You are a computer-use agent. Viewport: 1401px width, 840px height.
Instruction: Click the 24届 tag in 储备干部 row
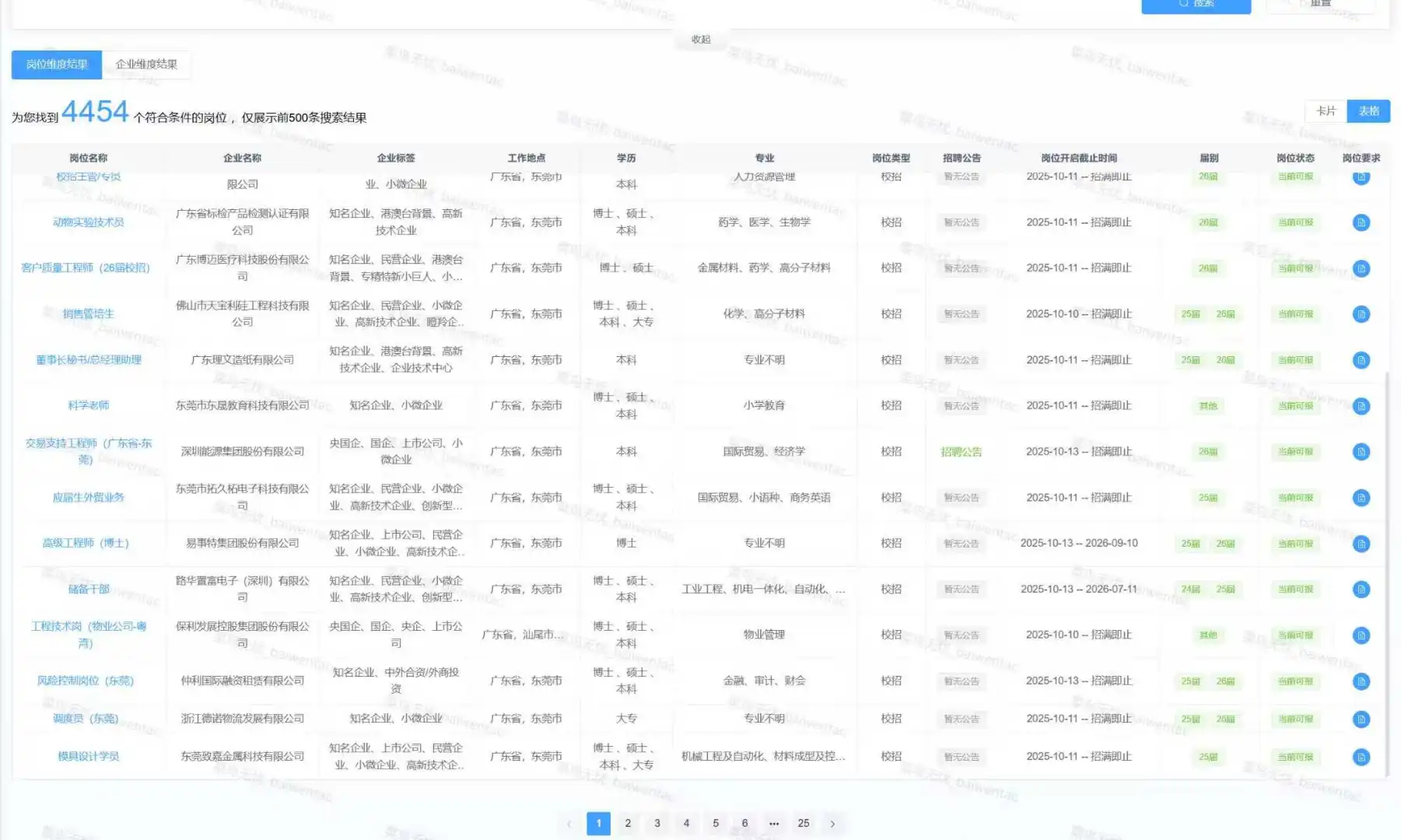[1190, 590]
